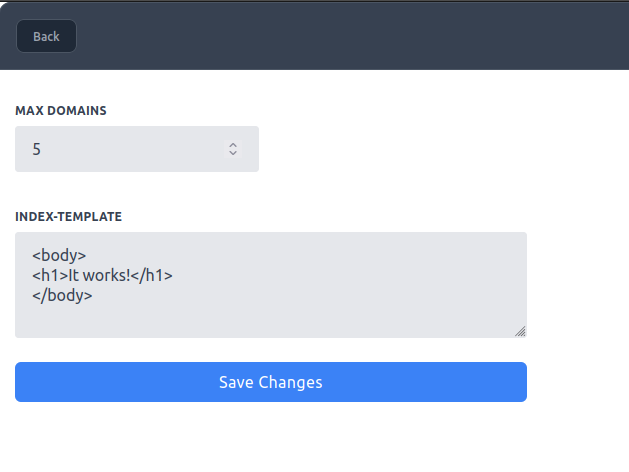Click the INDEX-TEMPLATE label
The width and height of the screenshot is (629, 472).
[x=69, y=216]
